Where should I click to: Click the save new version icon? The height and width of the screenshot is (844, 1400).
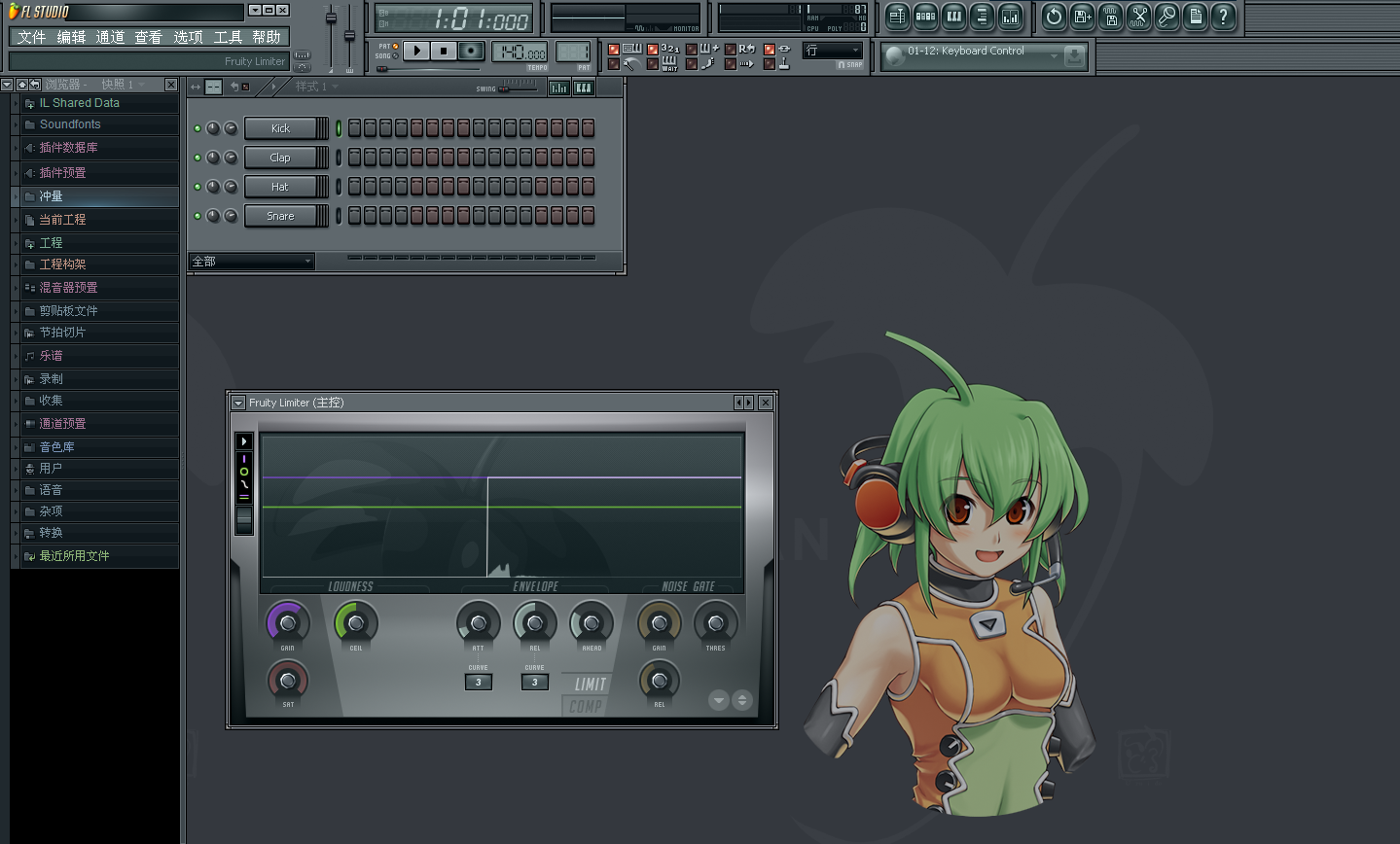pos(1082,16)
